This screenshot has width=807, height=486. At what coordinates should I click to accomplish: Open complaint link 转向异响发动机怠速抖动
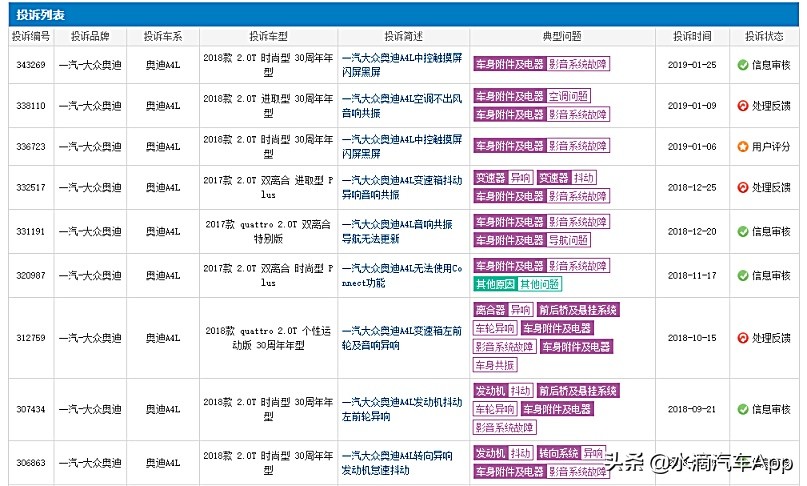coord(397,463)
